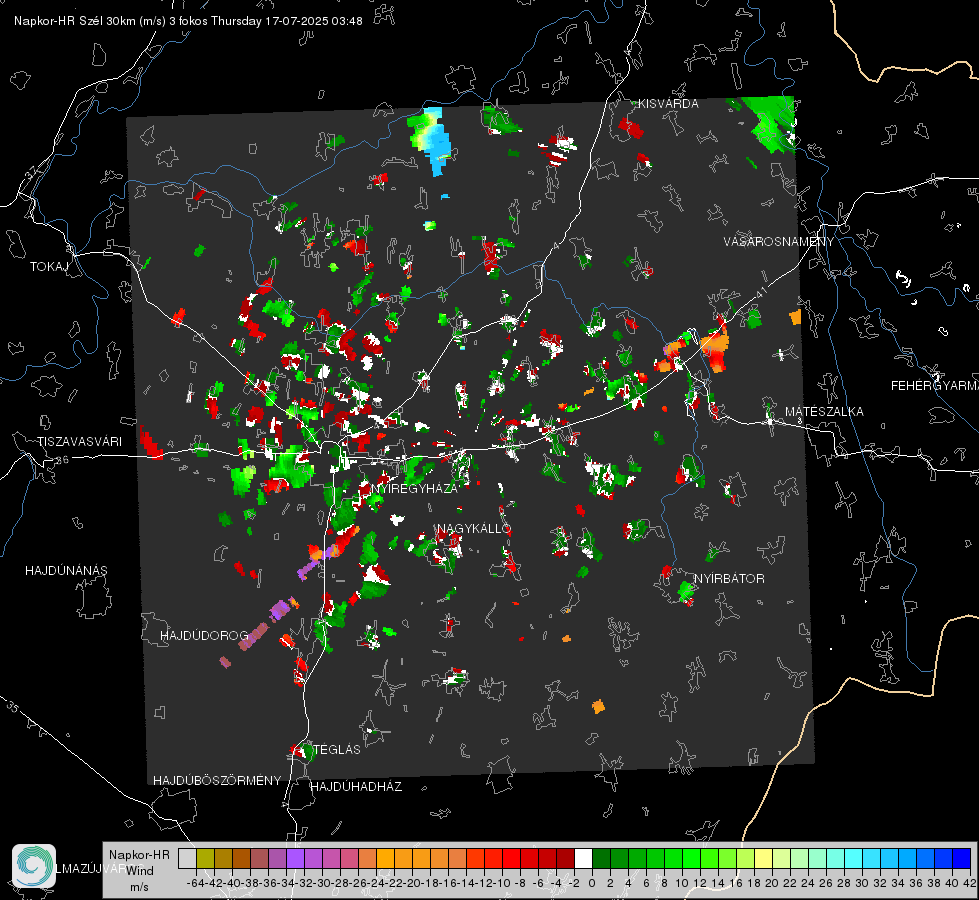Click the 'm/s' unit label in legend
Screen dimensions: 979x900
[x=139, y=887]
